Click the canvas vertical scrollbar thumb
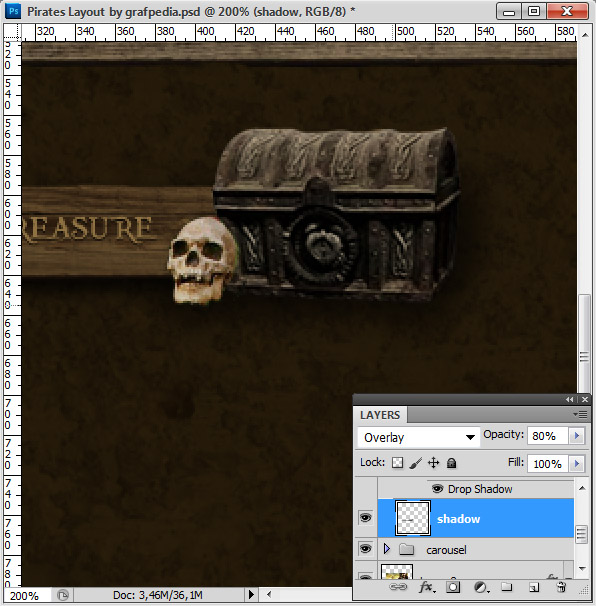The image size is (596, 606). pos(585,344)
